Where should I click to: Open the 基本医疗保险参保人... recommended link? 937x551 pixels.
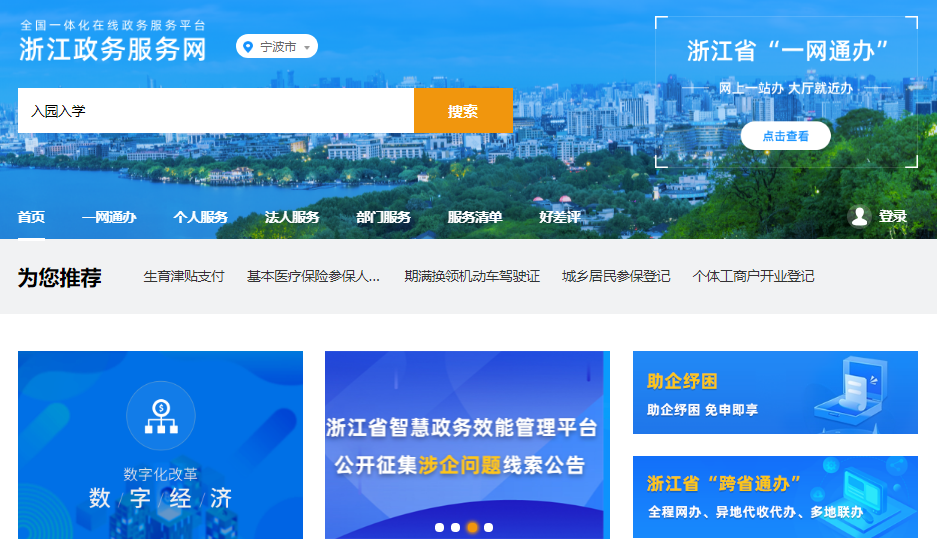313,276
